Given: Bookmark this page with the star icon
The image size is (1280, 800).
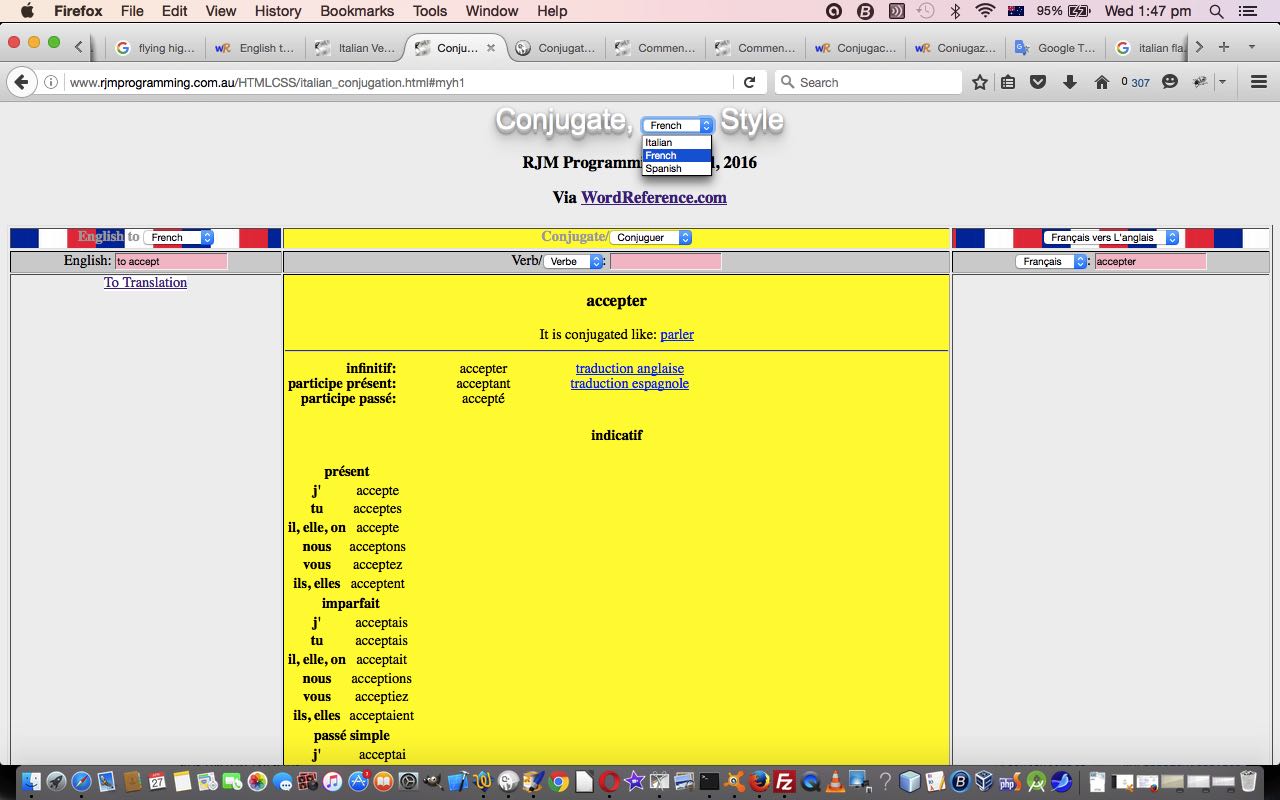Looking at the screenshot, I should (980, 82).
